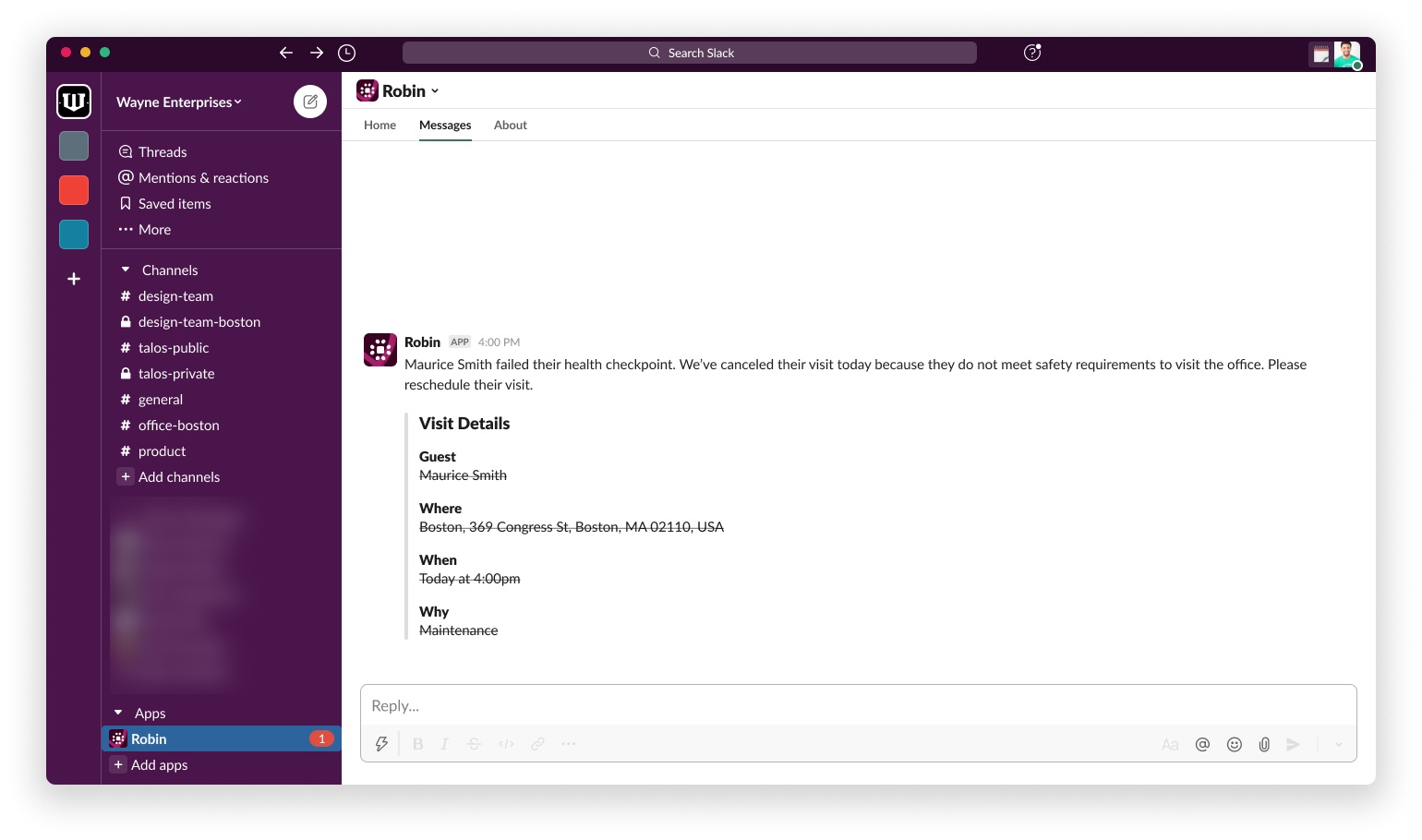Toggle italic formatting
The width and height of the screenshot is (1422, 840).
[x=444, y=744]
